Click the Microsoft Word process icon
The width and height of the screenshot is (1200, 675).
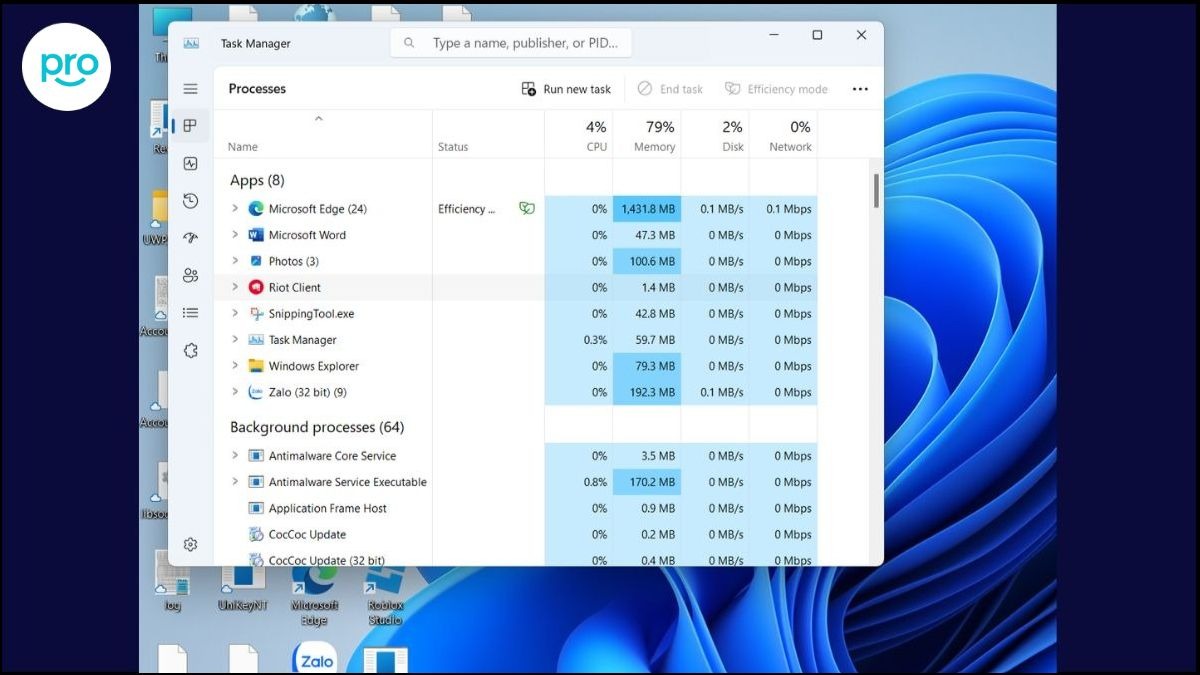(x=256, y=235)
